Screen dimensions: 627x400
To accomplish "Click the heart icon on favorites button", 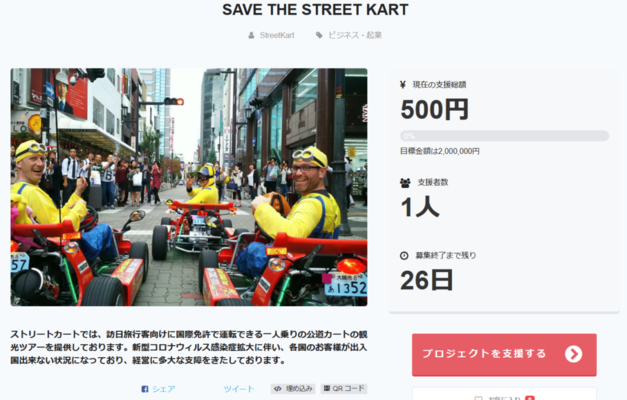I will 478,398.
